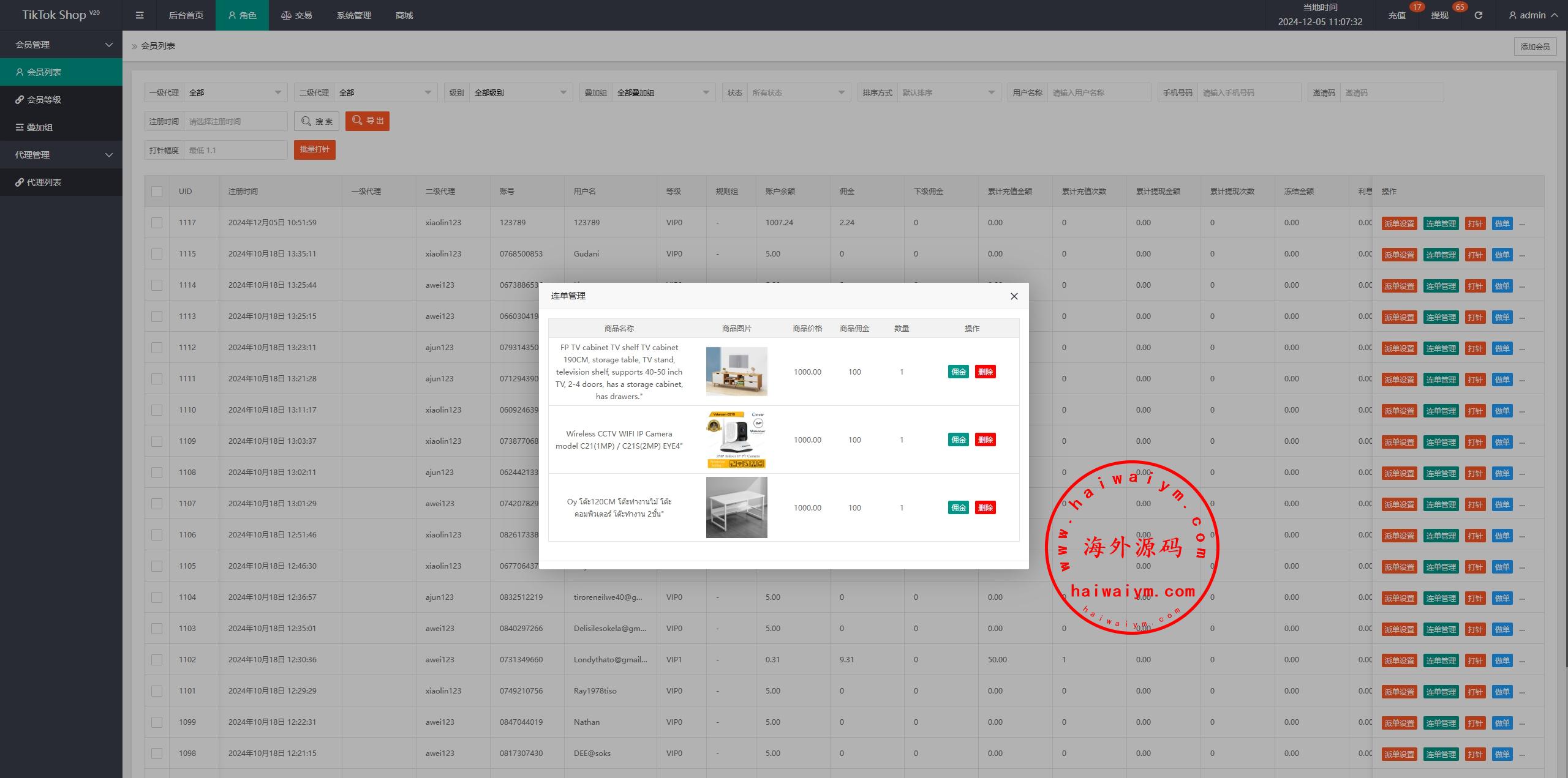Close the 连单管理 dialog with X
The width and height of the screenshot is (1568, 778).
1014,296
